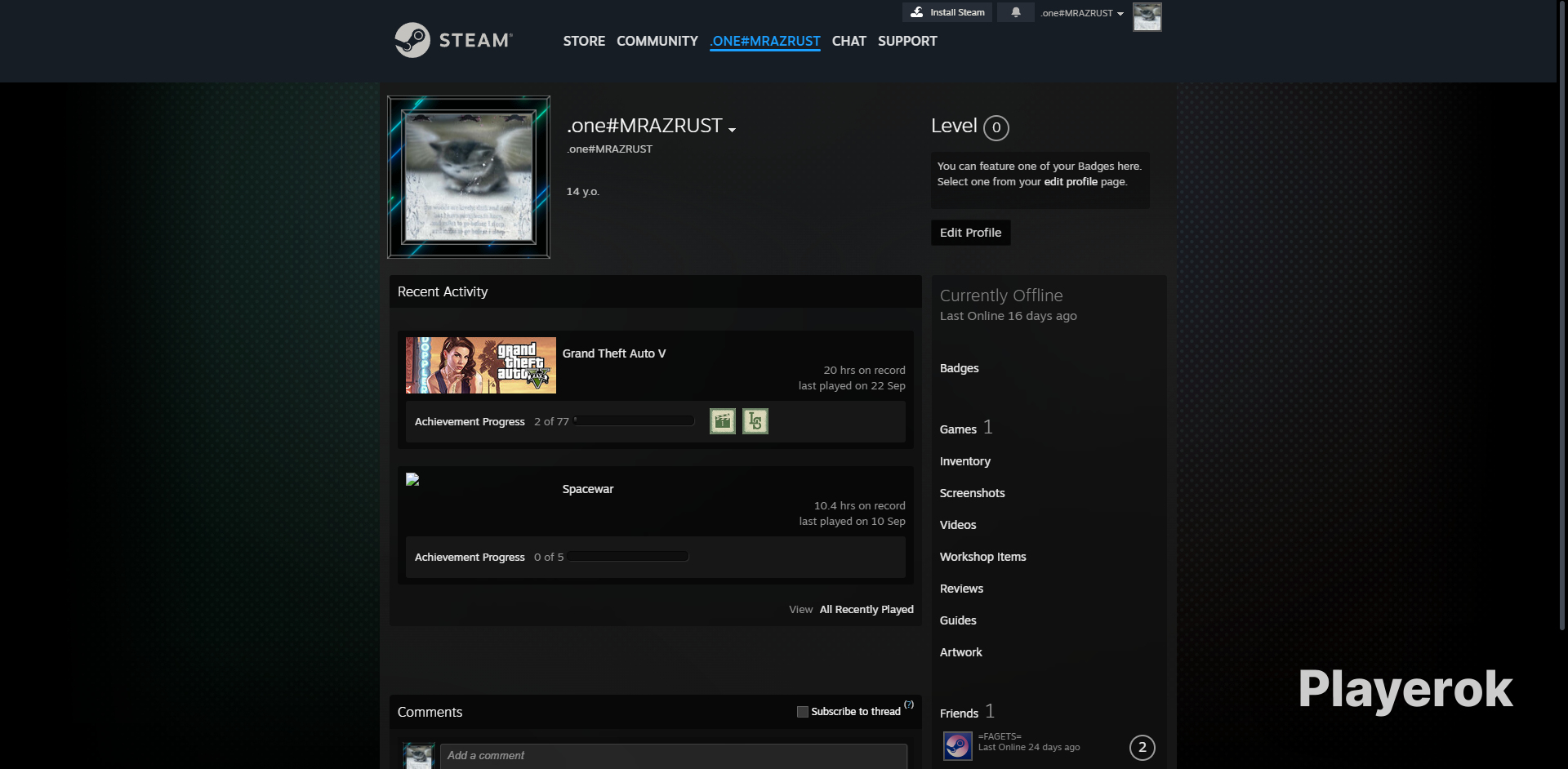Click the 'Currently Offline' status text
Image resolution: width=1568 pixels, height=769 pixels.
click(1001, 296)
